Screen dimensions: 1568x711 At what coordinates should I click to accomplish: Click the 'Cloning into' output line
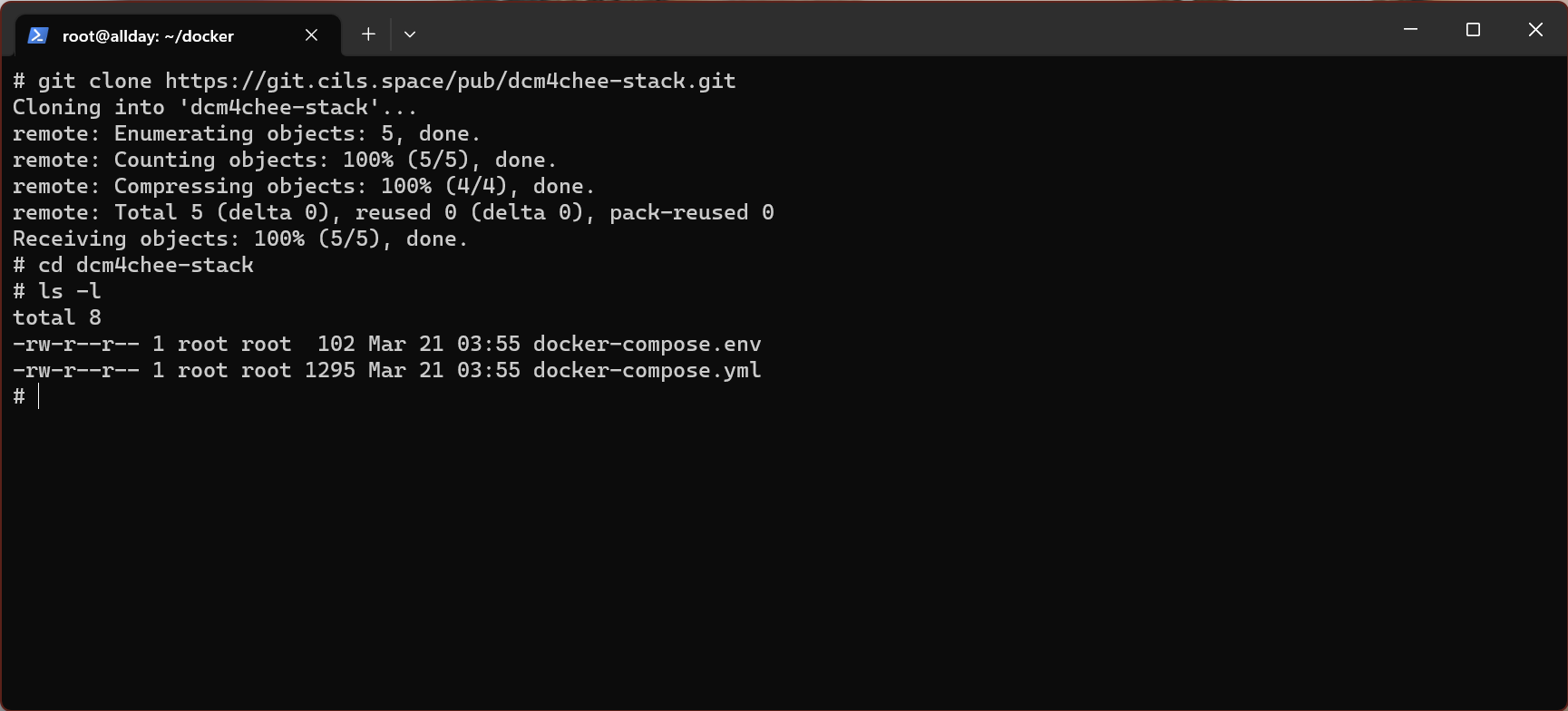pyautogui.click(x=214, y=108)
